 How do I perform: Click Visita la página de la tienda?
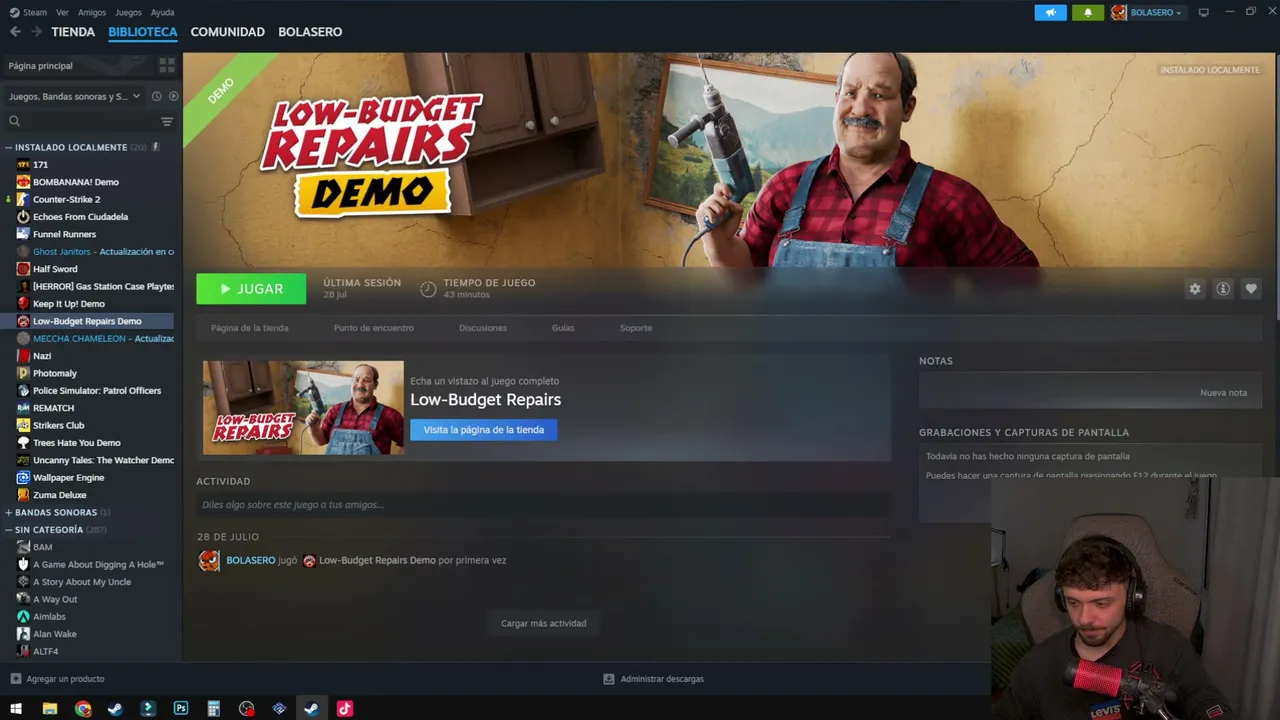tap(484, 430)
